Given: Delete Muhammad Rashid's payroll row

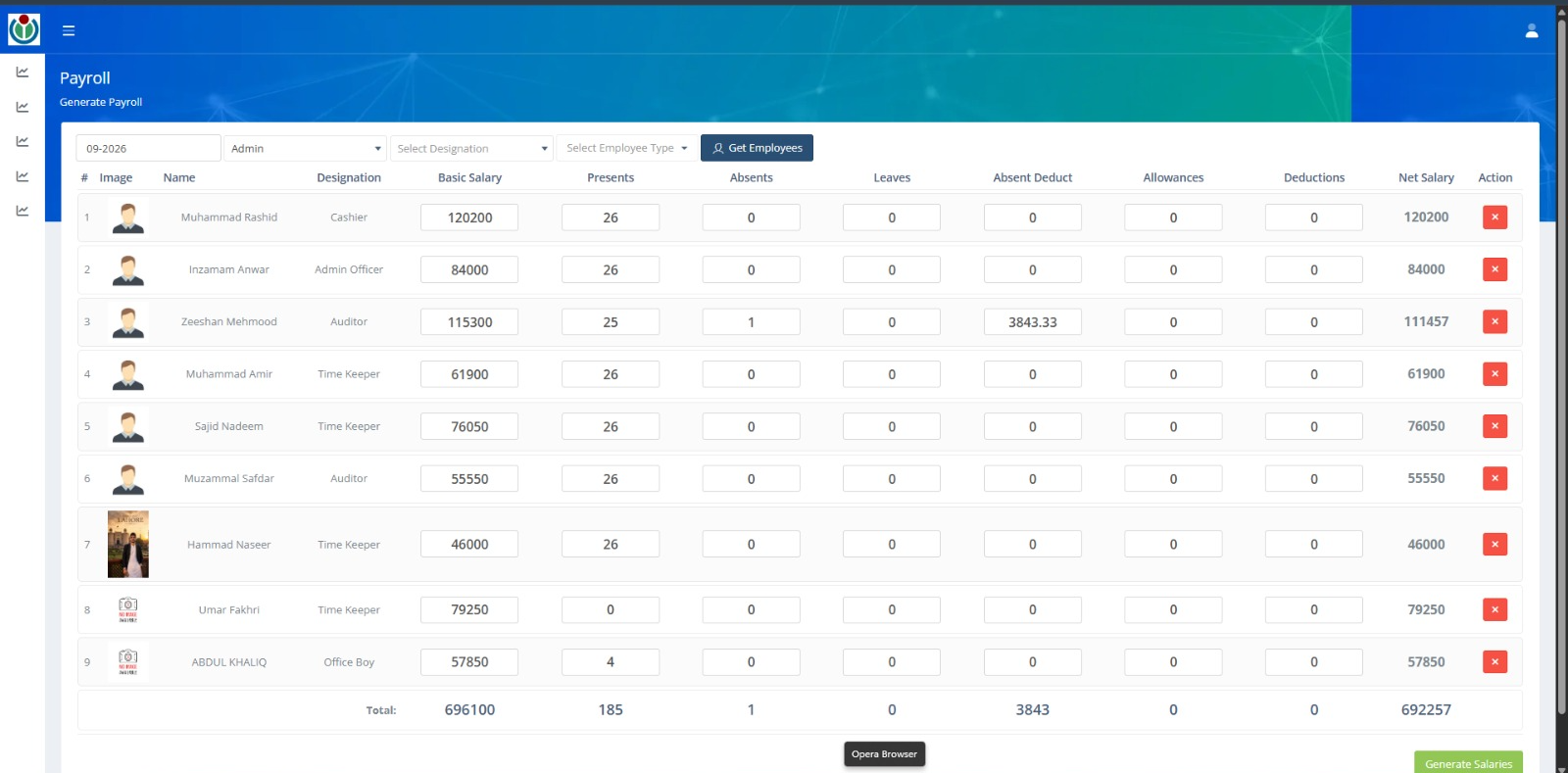Looking at the screenshot, I should coord(1494,217).
